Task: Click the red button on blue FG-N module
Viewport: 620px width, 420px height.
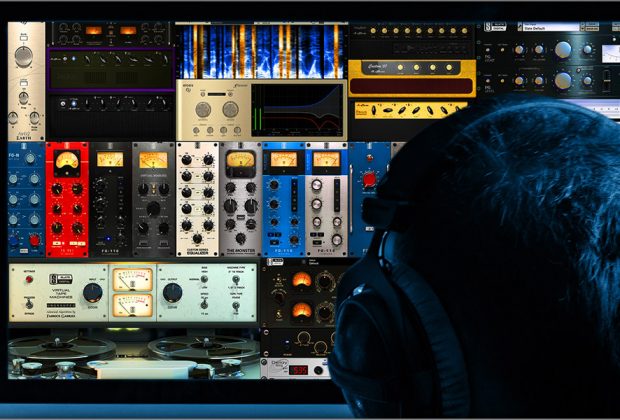Action: pos(34,239)
